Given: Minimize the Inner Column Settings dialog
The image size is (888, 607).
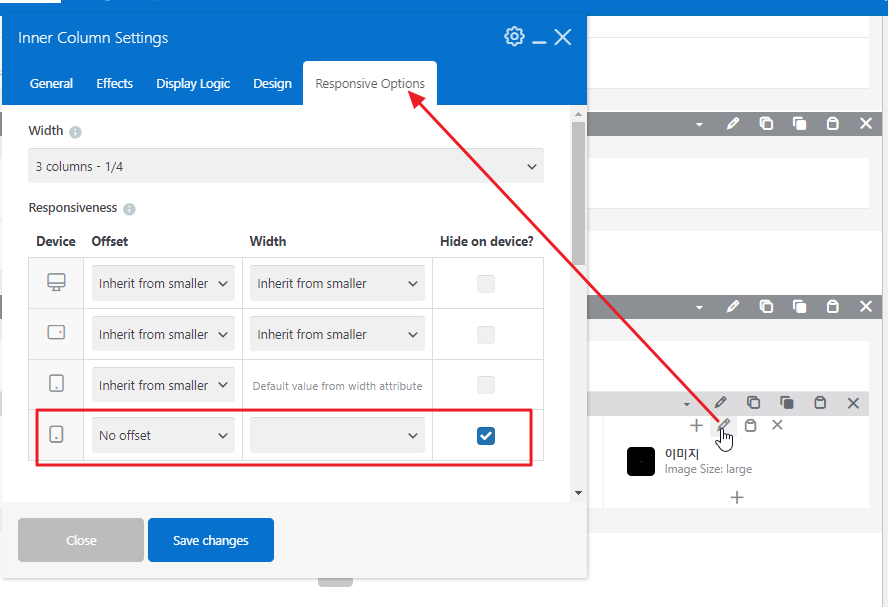Looking at the screenshot, I should point(539,42).
